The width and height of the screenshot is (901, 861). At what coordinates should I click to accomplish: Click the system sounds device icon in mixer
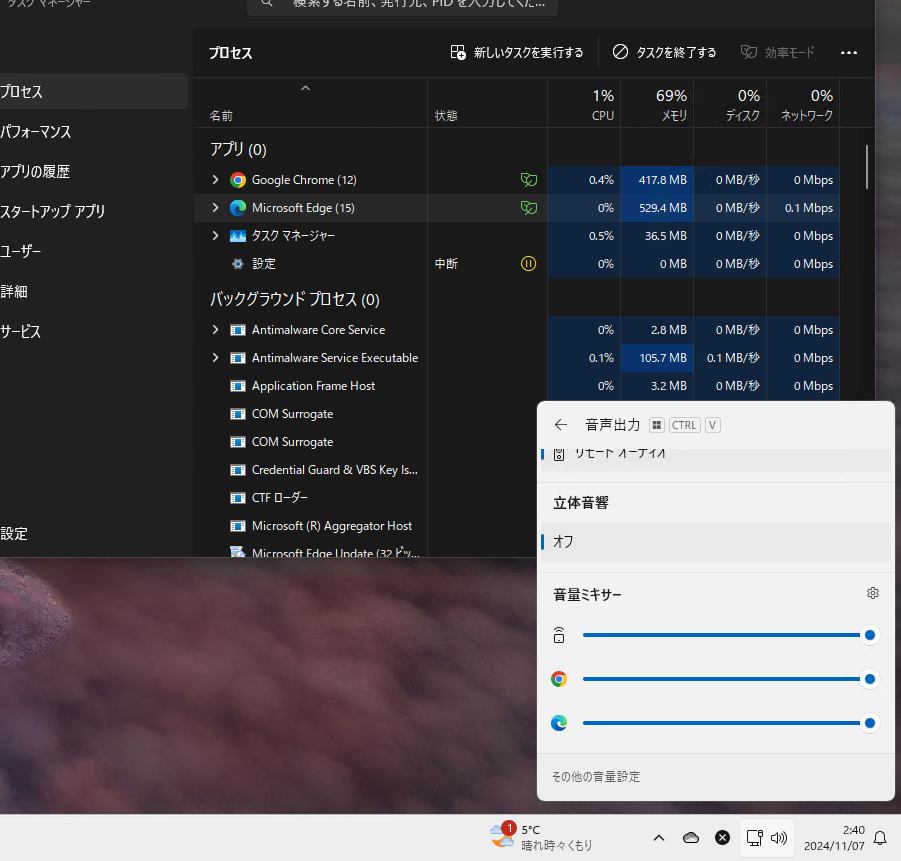pyautogui.click(x=559, y=635)
